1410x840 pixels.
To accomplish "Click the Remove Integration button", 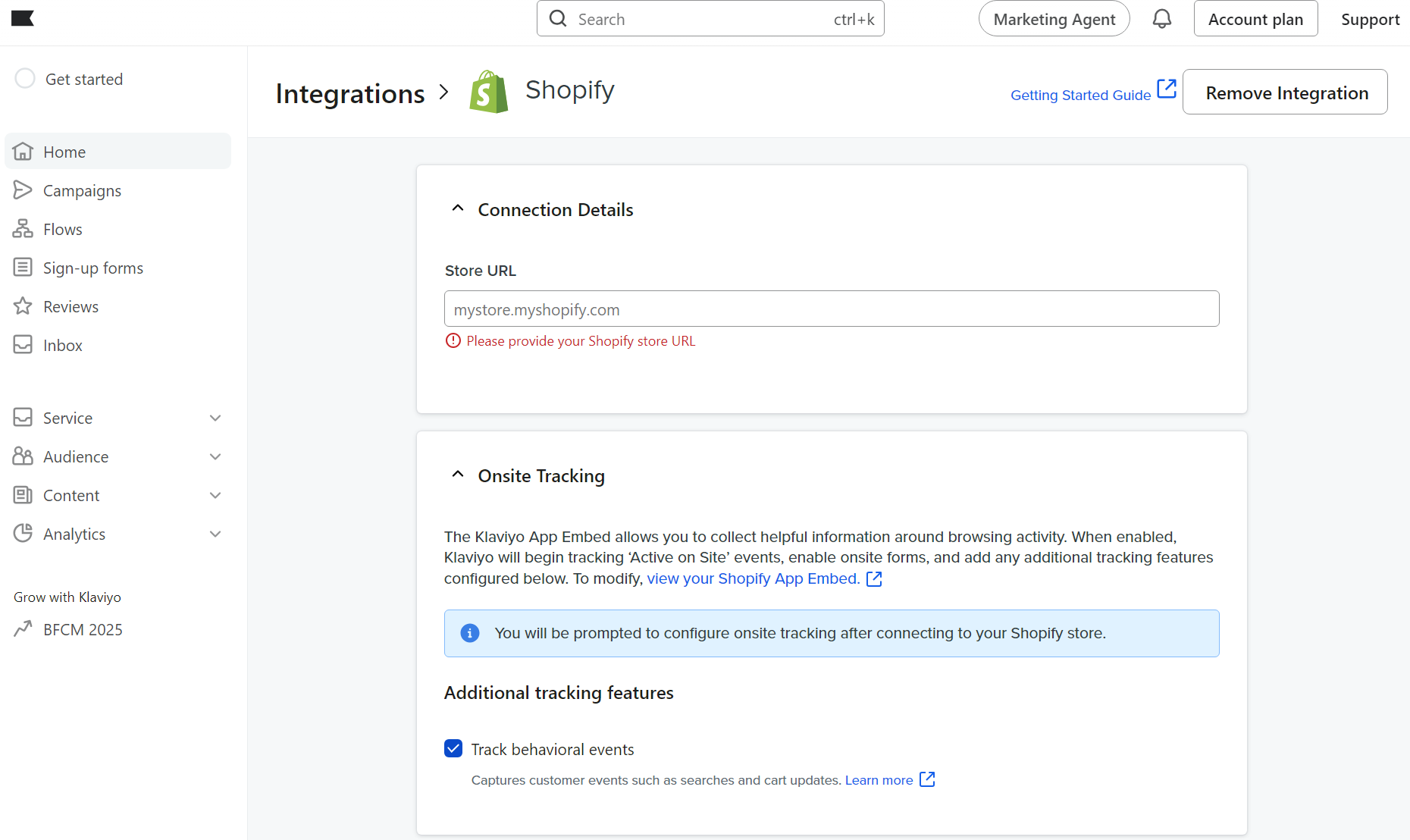I will 1285,92.
